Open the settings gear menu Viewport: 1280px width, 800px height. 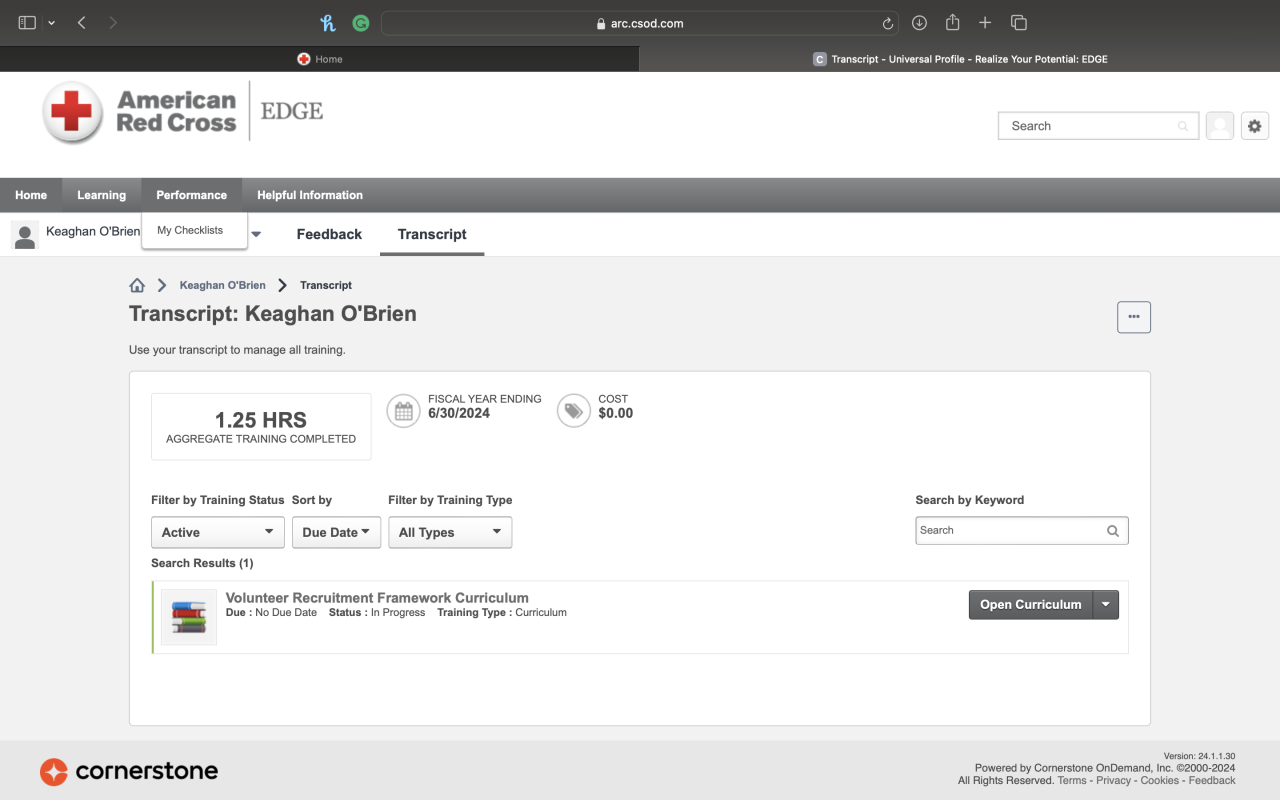tap(1255, 126)
